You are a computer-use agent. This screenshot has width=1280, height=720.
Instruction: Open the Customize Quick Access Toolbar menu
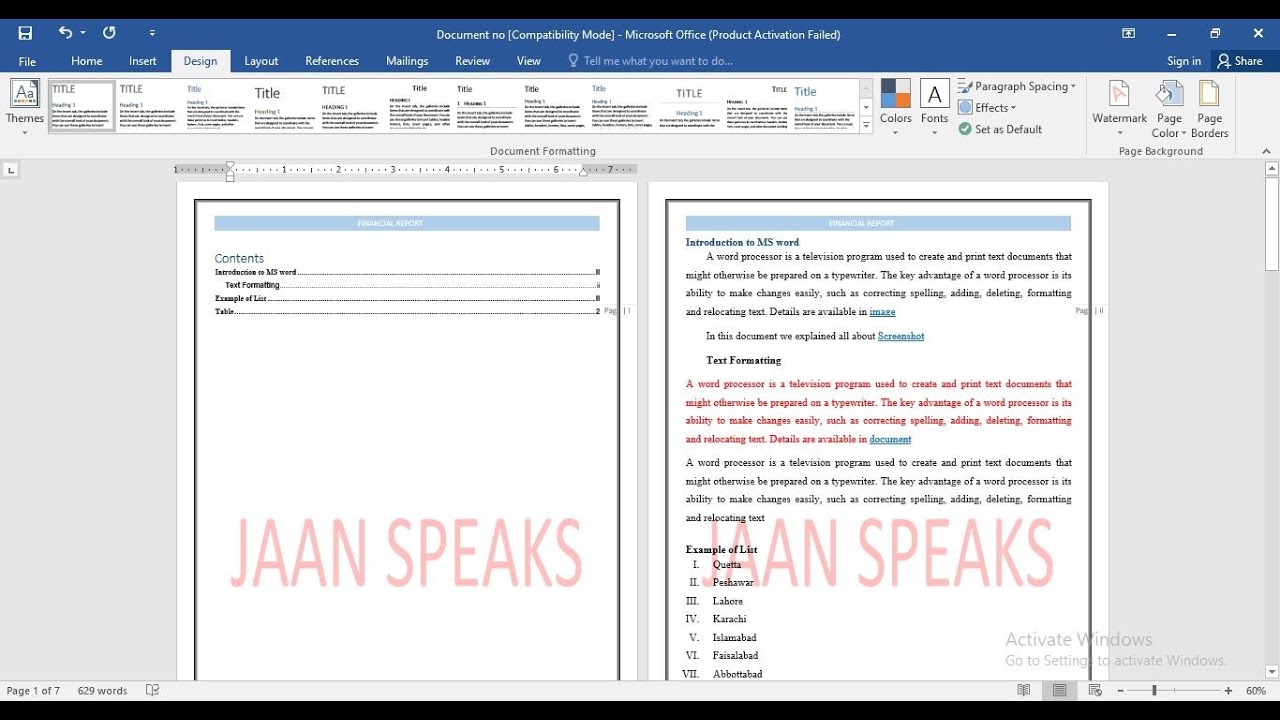pyautogui.click(x=152, y=34)
